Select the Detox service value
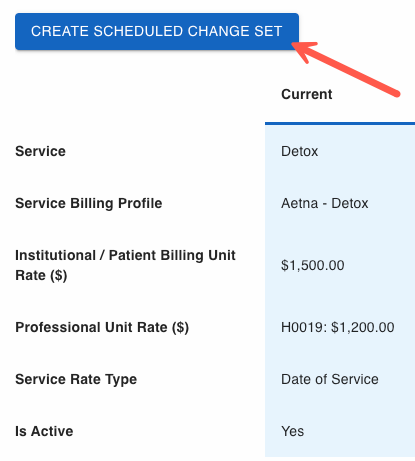The height and width of the screenshot is (461, 415). (x=299, y=151)
